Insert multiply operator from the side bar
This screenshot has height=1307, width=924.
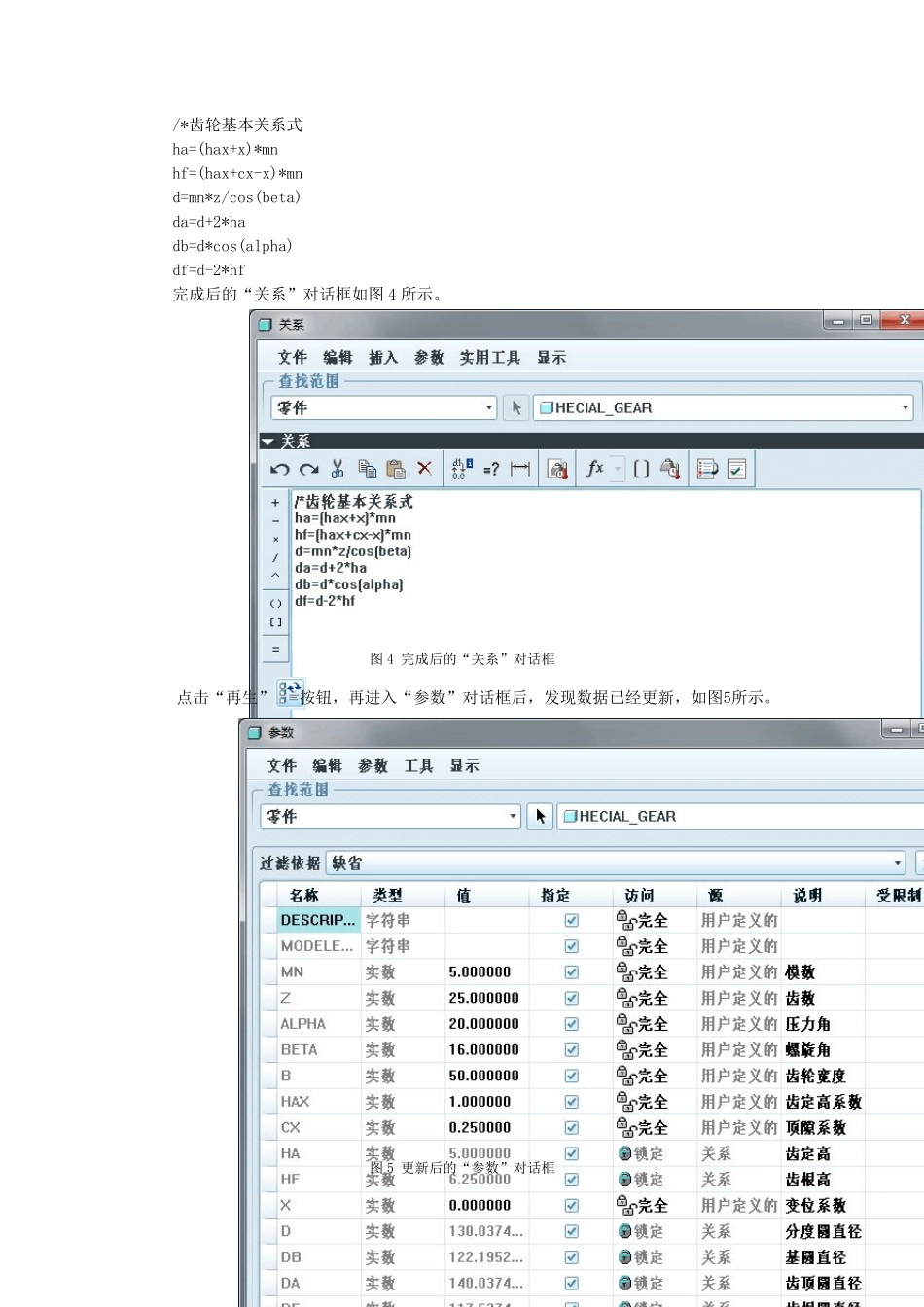tap(275, 539)
